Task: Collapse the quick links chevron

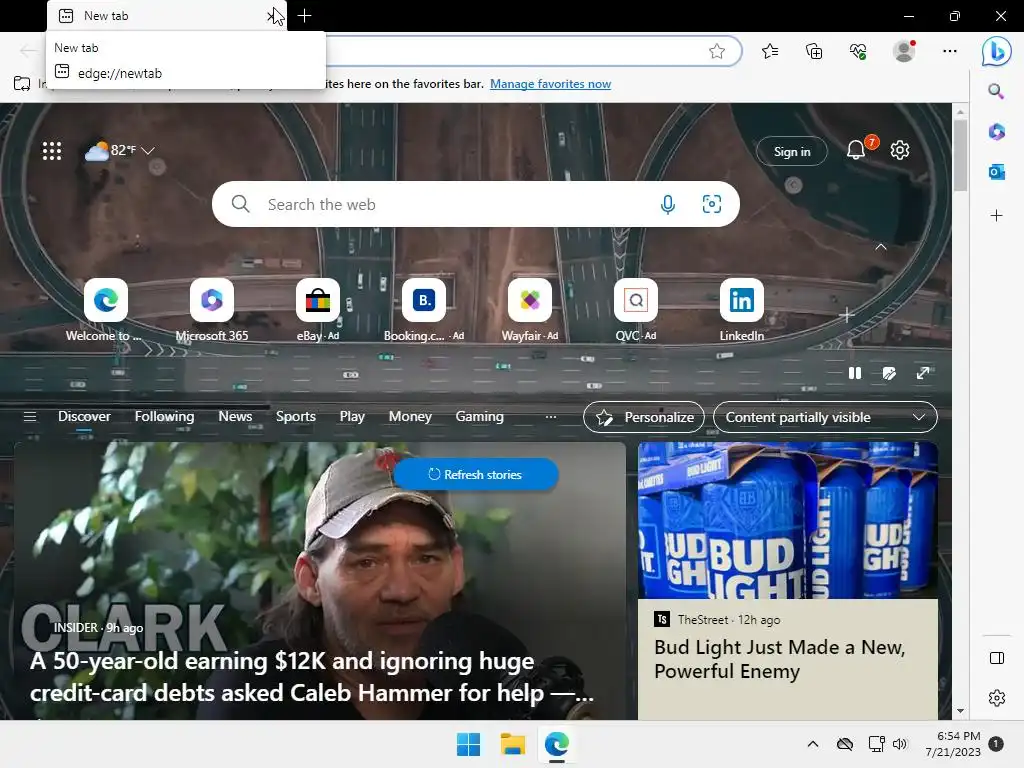Action: click(881, 247)
